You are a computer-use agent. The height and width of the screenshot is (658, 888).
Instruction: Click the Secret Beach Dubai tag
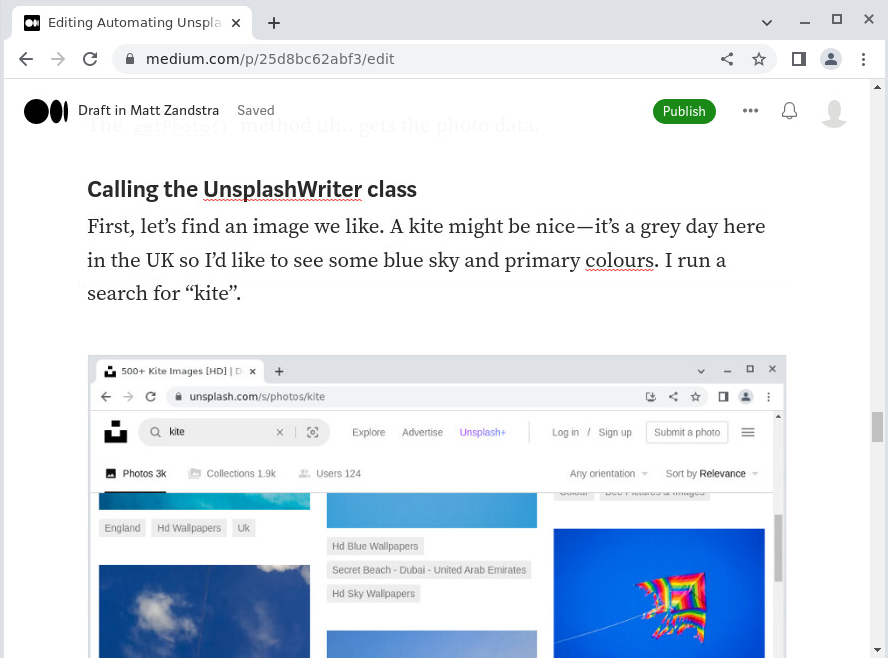[429, 570]
